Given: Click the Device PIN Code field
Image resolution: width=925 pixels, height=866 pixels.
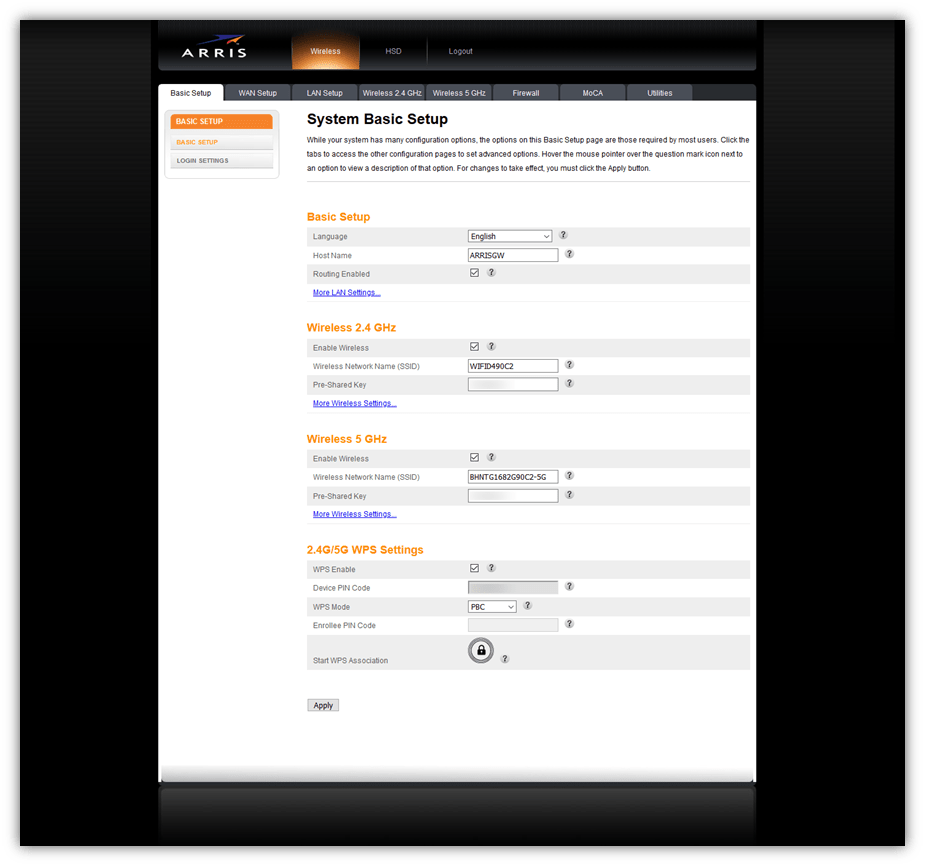Looking at the screenshot, I should 513,588.
